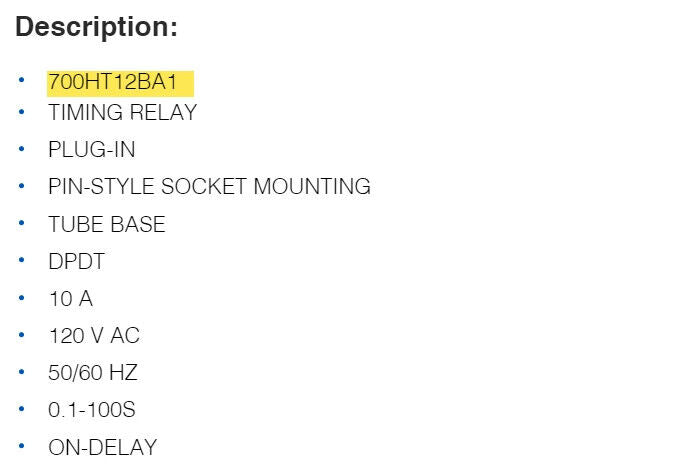
Task: Click the ON-DELAY list item
Action: coord(103,447)
